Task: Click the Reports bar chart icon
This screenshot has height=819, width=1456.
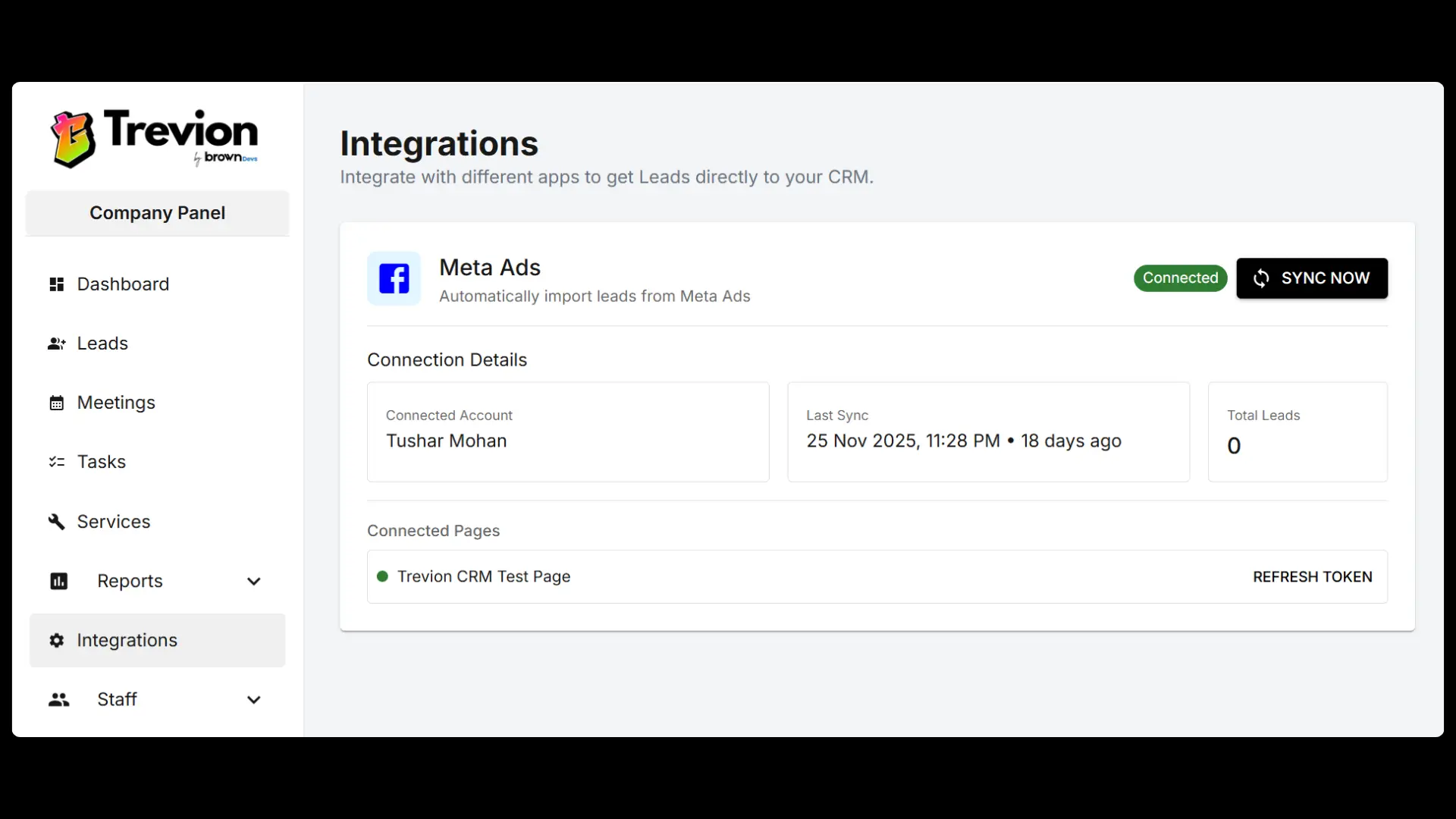Action: tap(59, 581)
